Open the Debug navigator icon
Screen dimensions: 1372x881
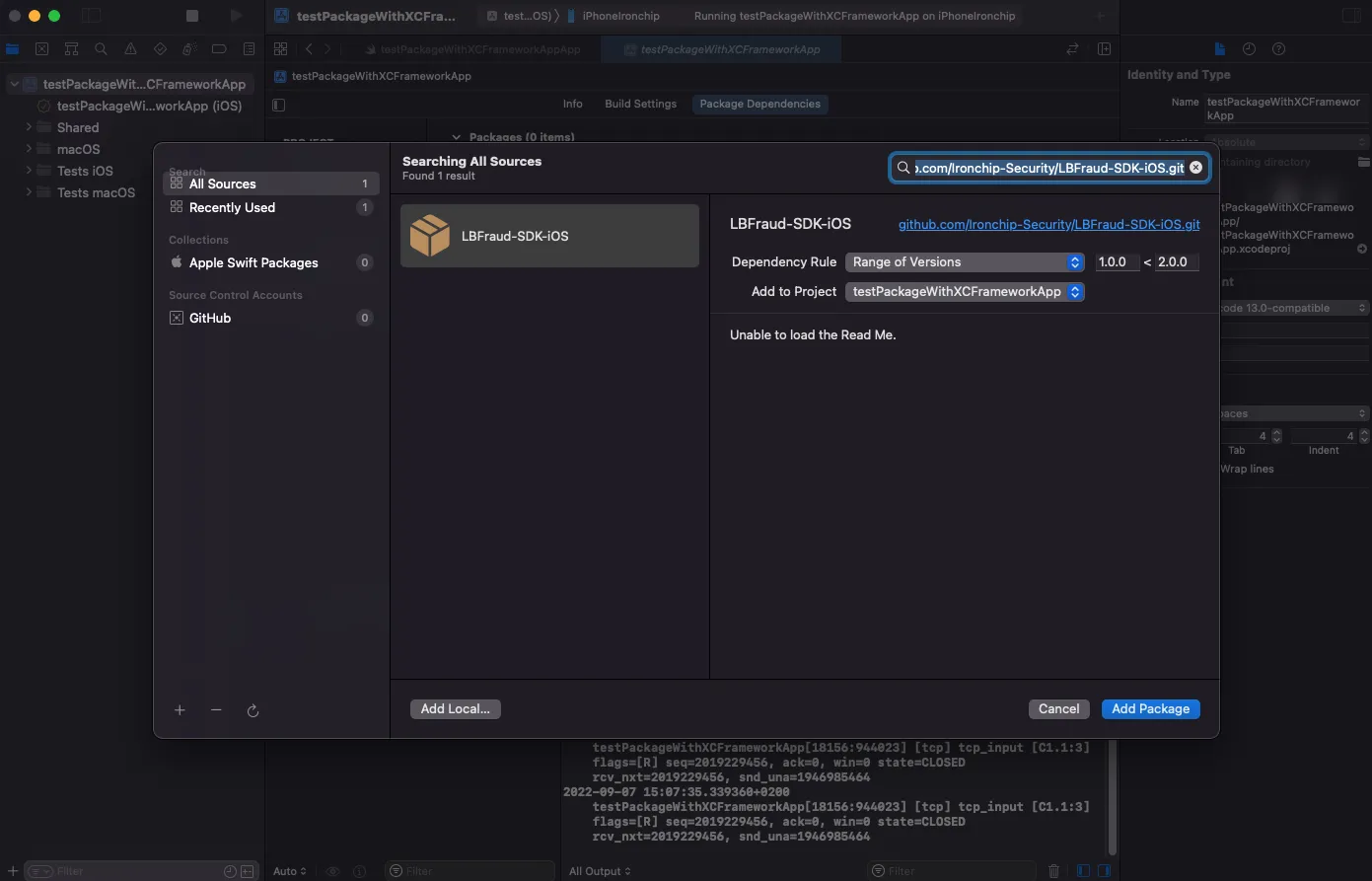tap(189, 48)
